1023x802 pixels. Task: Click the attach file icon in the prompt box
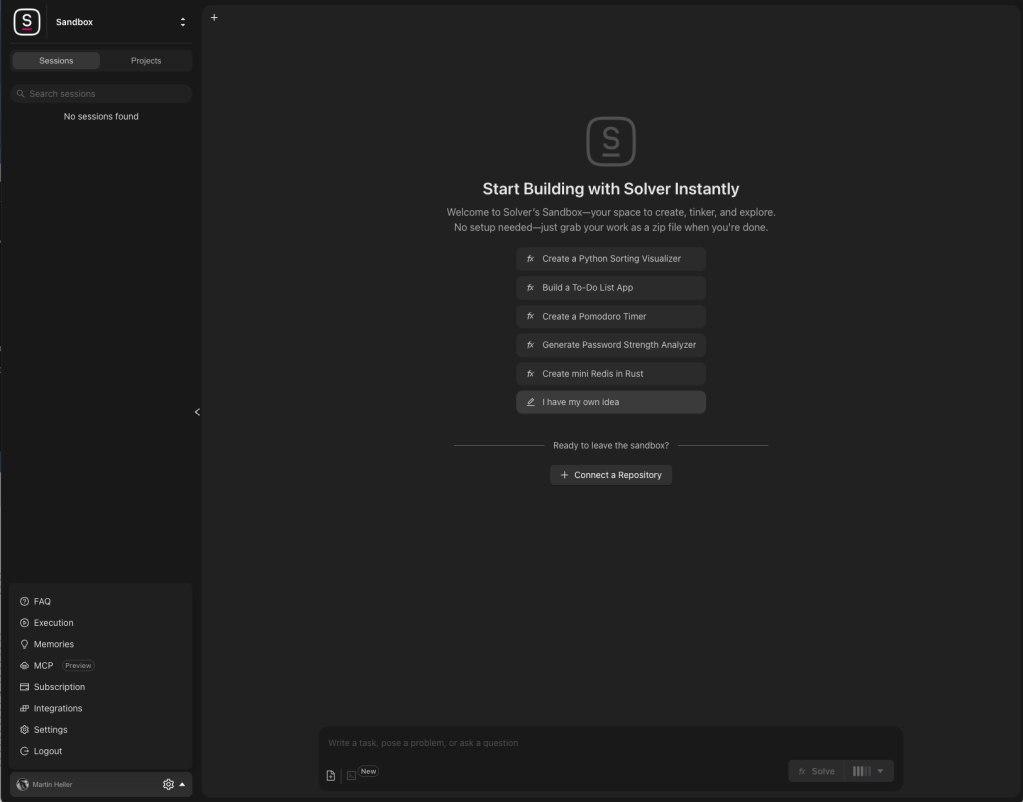331,775
